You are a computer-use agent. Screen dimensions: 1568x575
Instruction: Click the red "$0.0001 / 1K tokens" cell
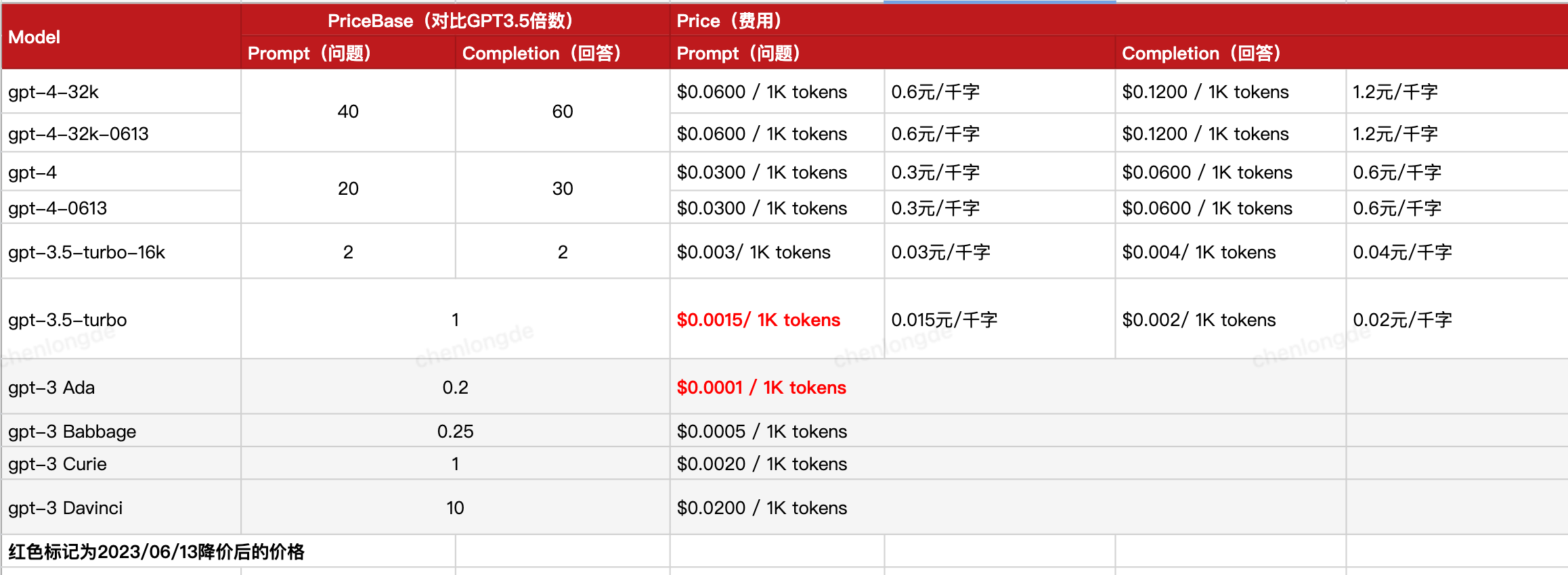click(x=761, y=388)
